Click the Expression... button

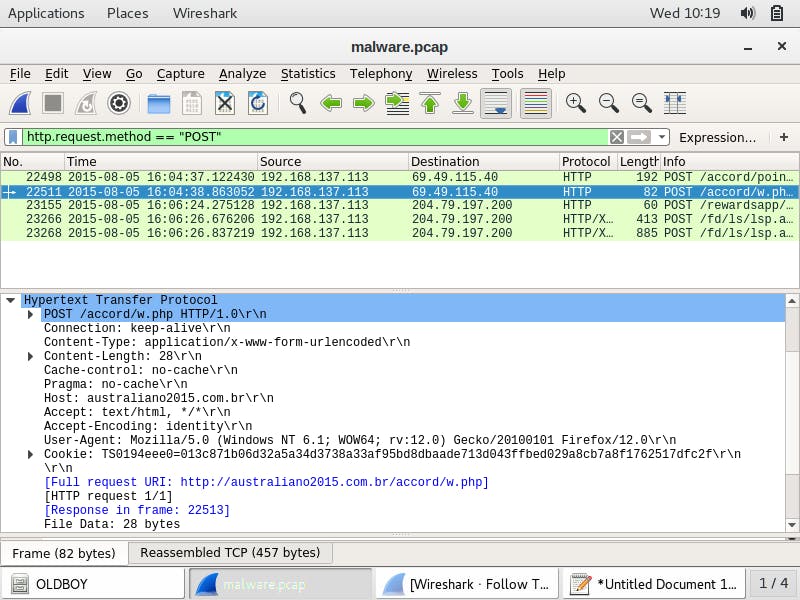(717, 137)
